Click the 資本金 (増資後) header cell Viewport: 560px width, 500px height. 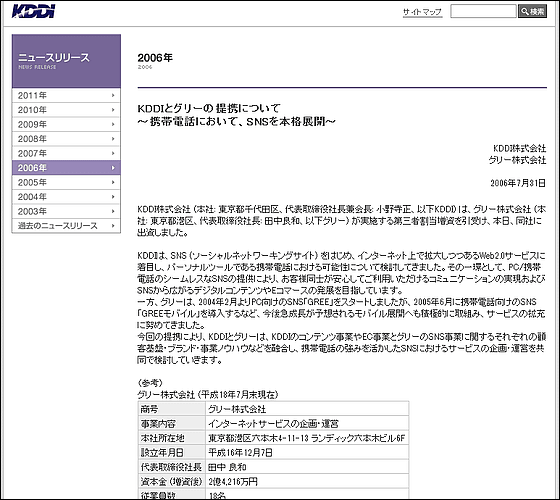172,481
